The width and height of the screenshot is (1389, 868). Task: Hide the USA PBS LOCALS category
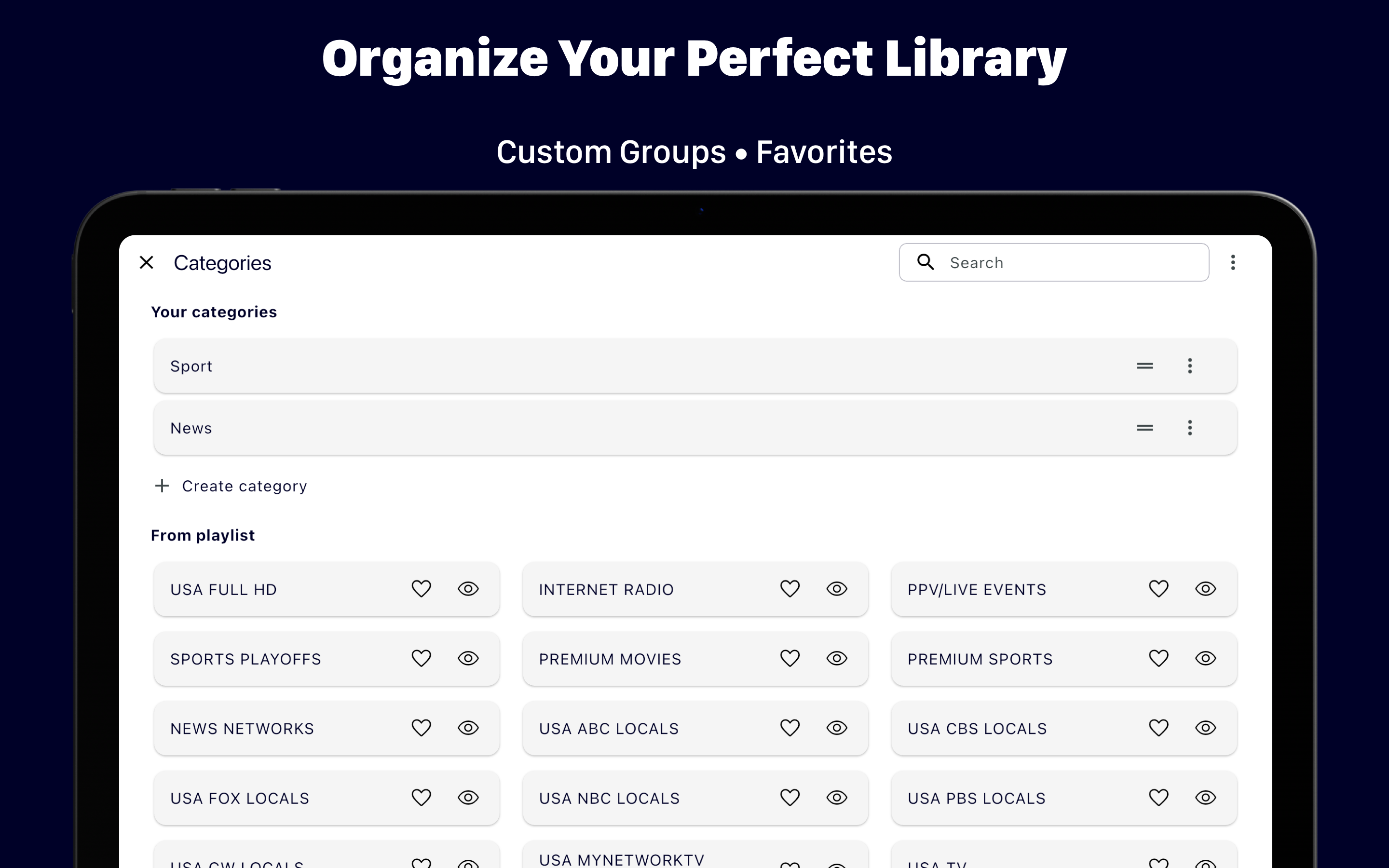pos(1206,798)
